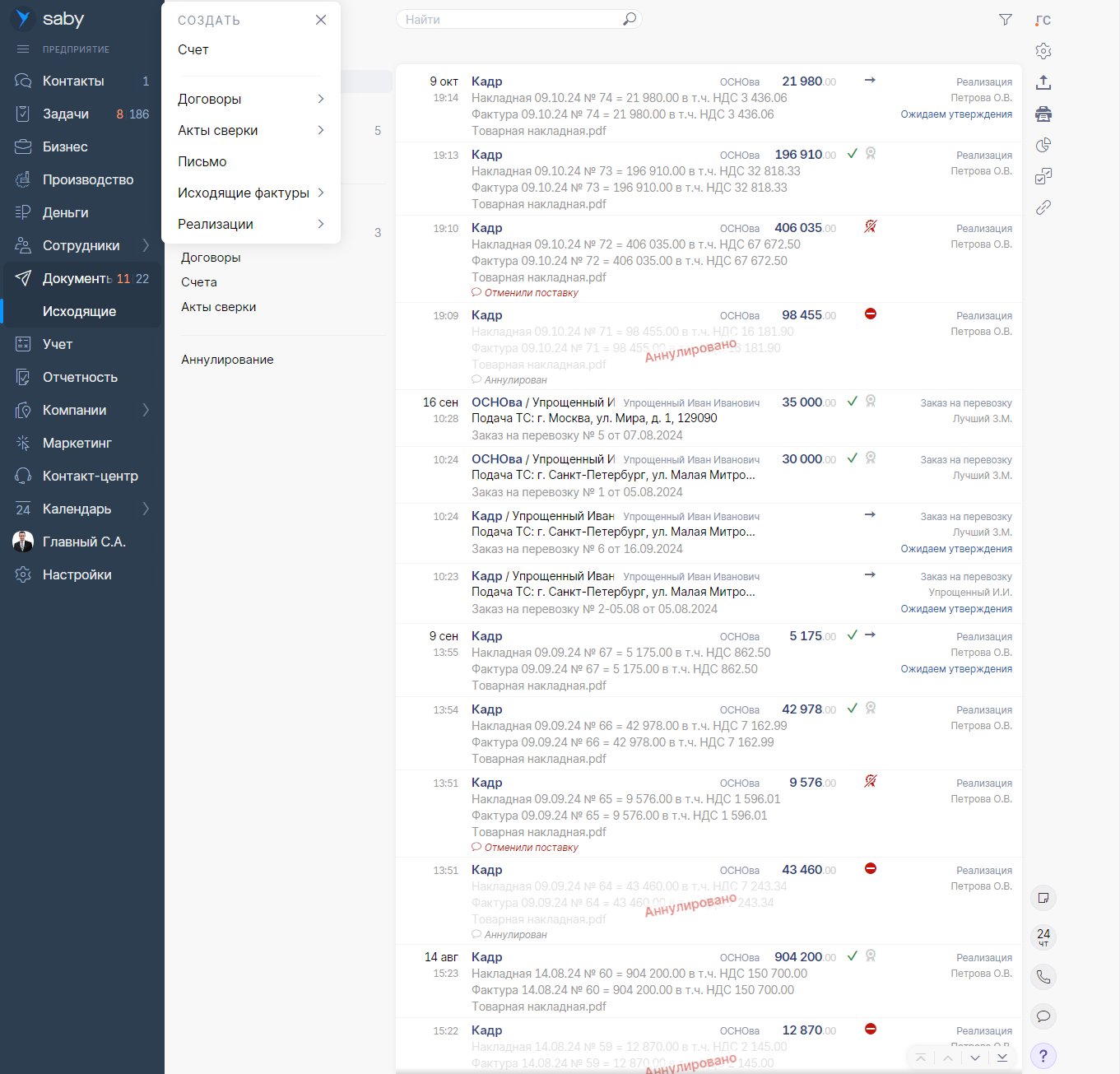Expand the Компании sidebar chevron
This screenshot has height=1074, width=1120.
[x=146, y=410]
